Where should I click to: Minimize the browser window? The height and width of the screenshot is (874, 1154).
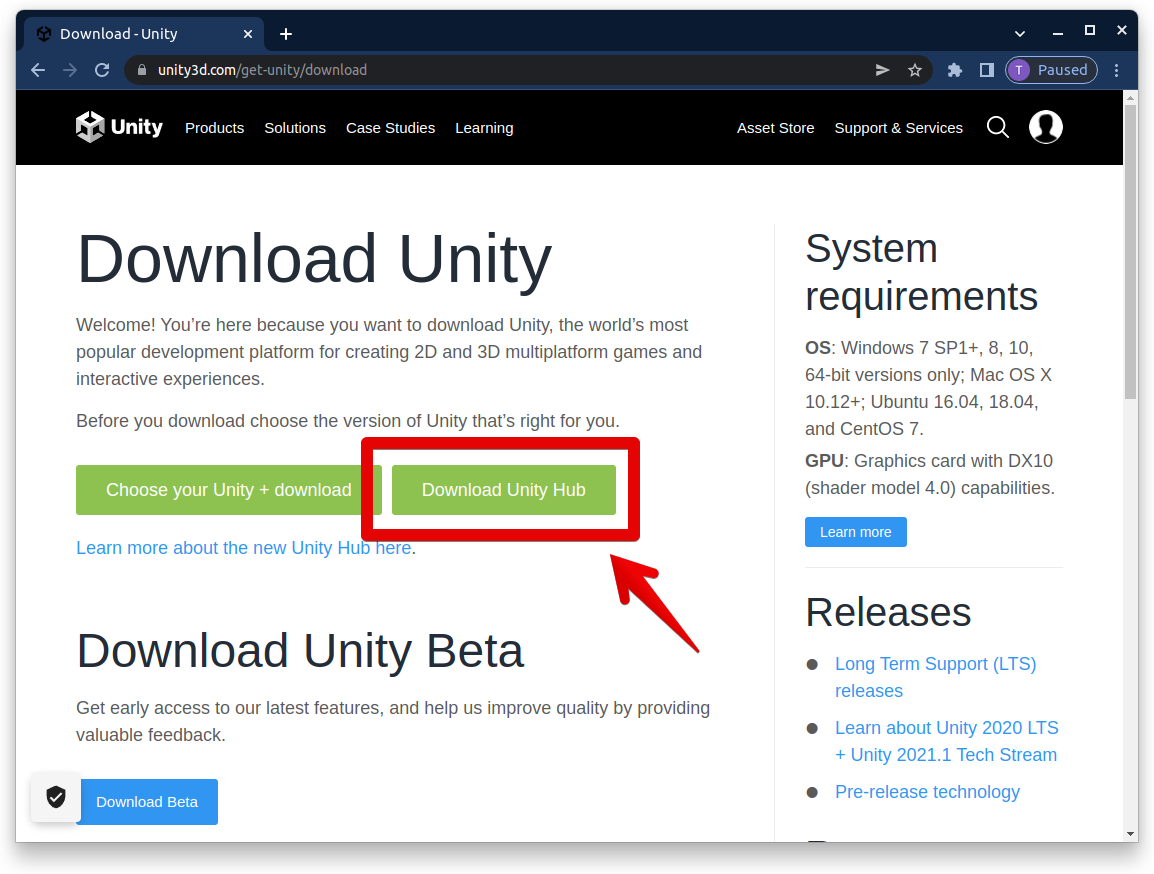[x=1058, y=33]
